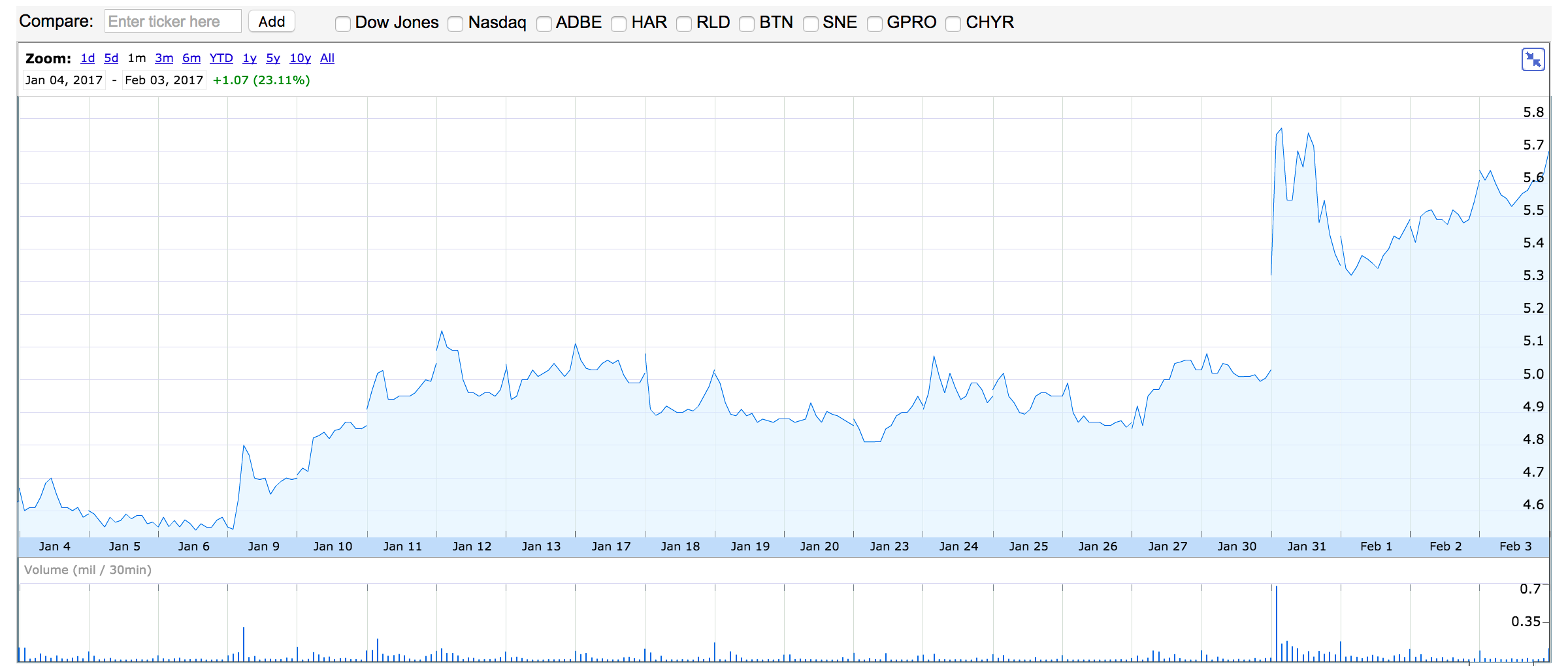
Task: Click the 'Enter ticker here' input field
Action: click(x=172, y=22)
